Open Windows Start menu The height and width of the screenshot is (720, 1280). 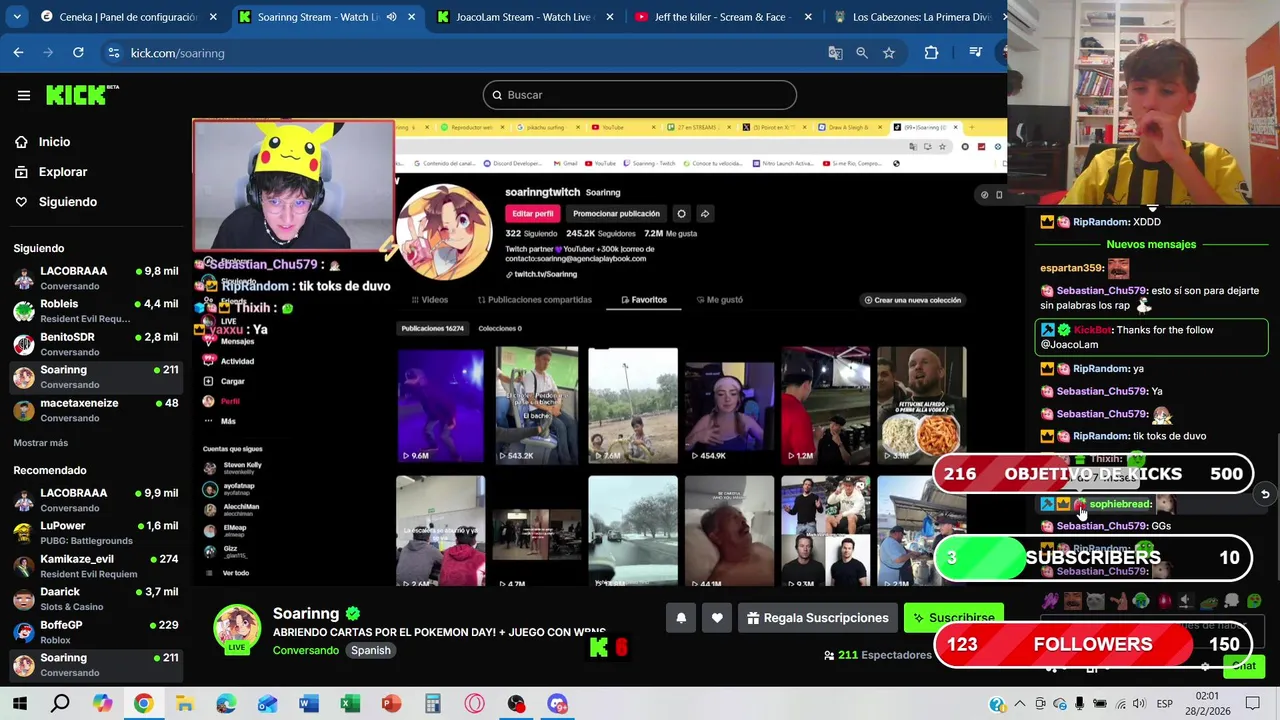pyautogui.click(x=20, y=704)
